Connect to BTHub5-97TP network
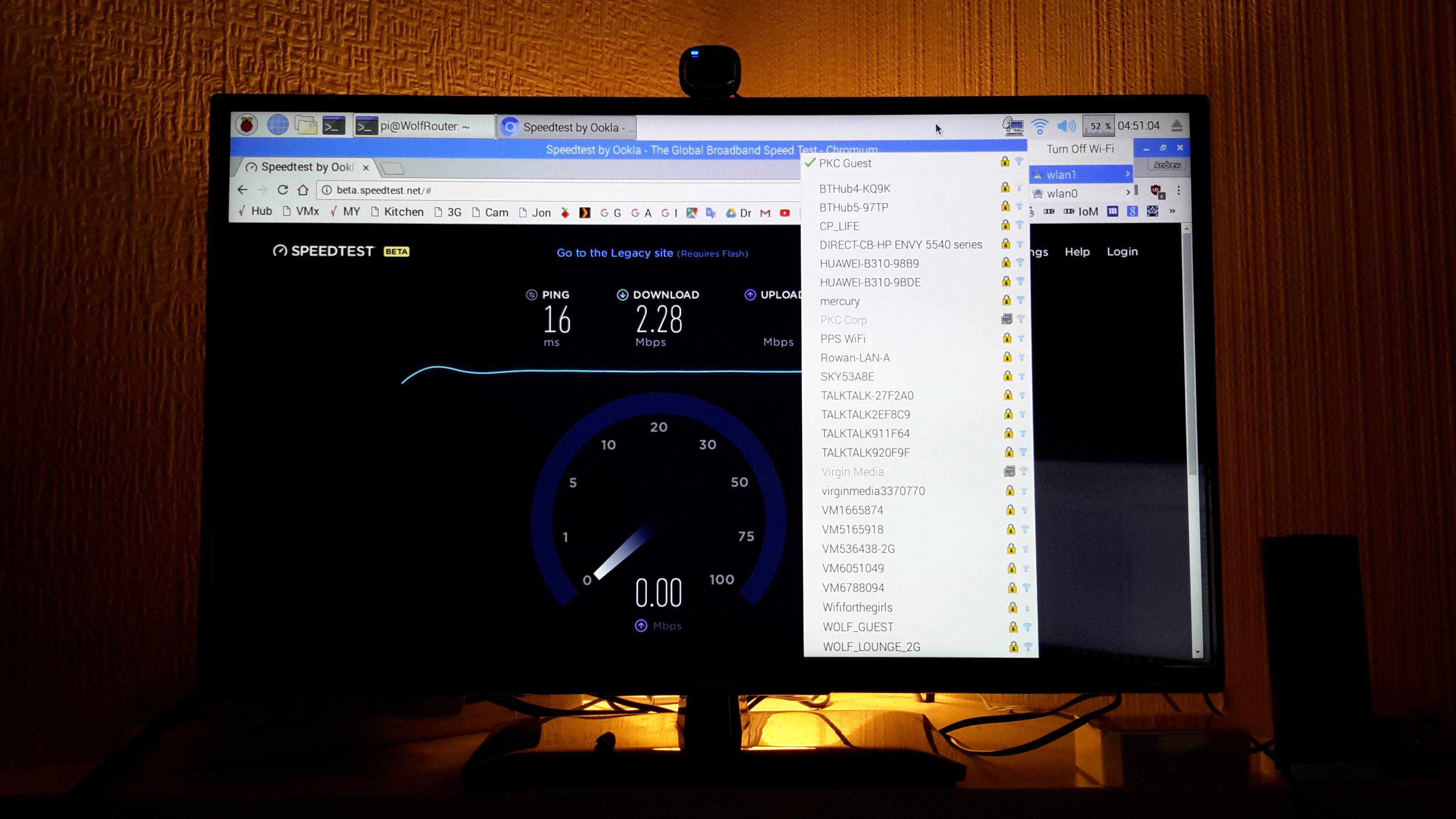Viewport: 1456px width, 819px height. tap(916, 207)
